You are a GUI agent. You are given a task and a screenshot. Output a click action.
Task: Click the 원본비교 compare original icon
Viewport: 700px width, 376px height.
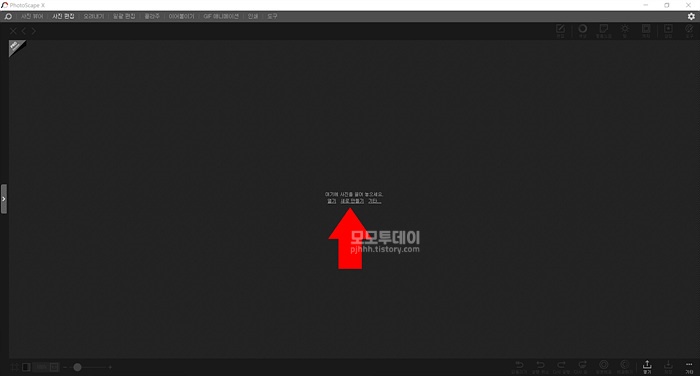click(604, 367)
